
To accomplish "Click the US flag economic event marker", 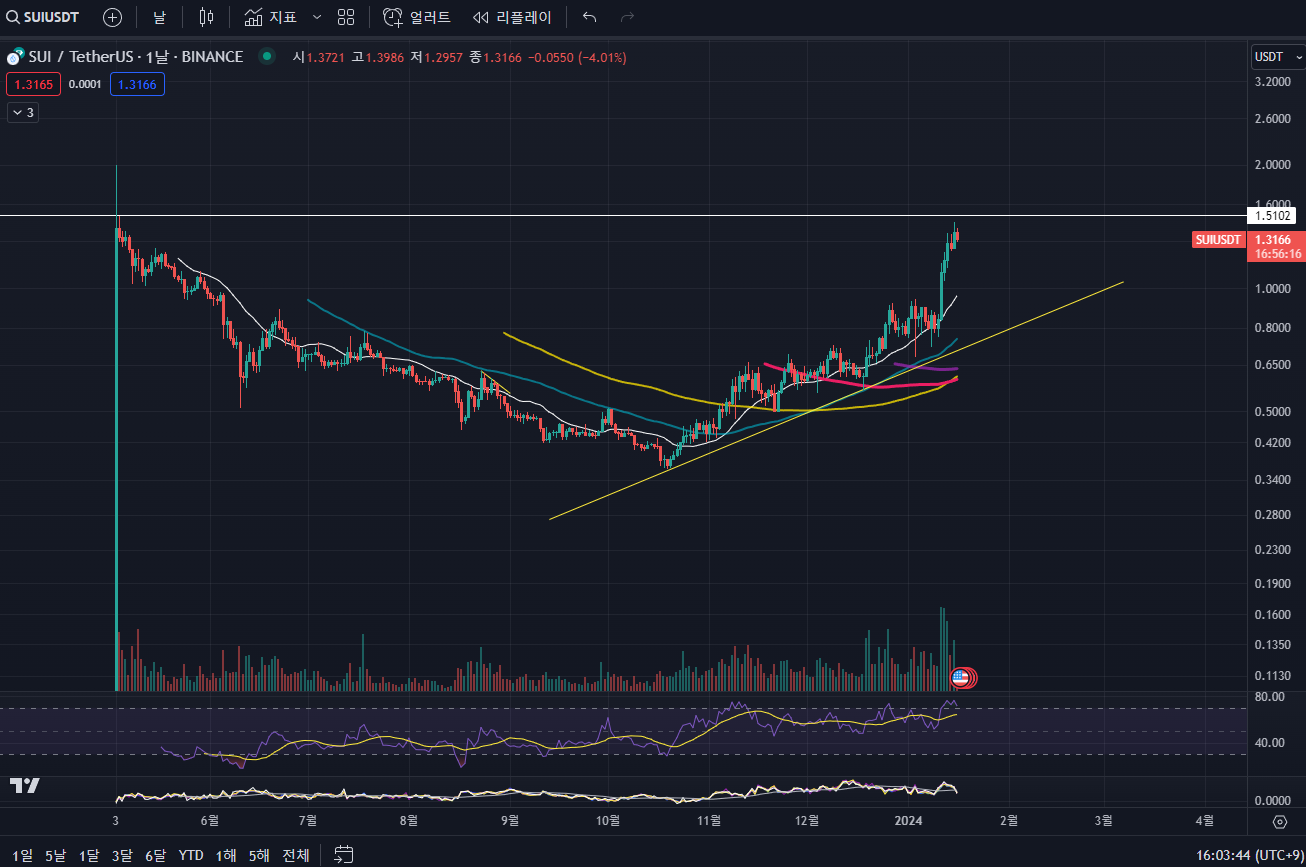I will (960, 678).
